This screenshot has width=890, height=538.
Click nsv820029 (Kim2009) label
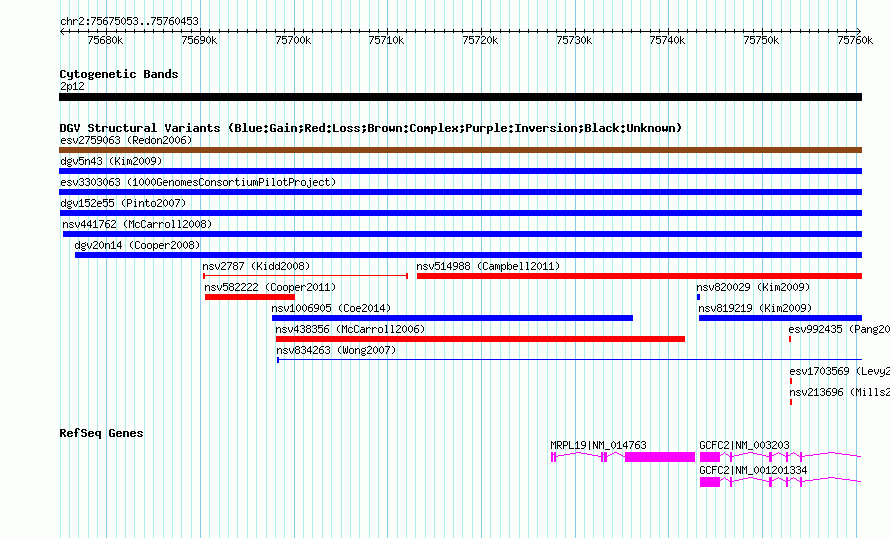tap(753, 287)
